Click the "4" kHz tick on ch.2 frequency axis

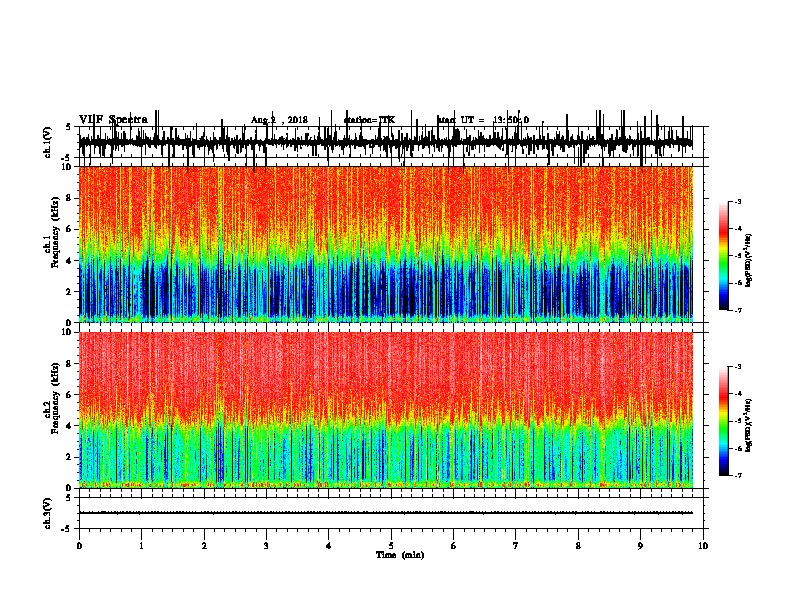click(69, 426)
